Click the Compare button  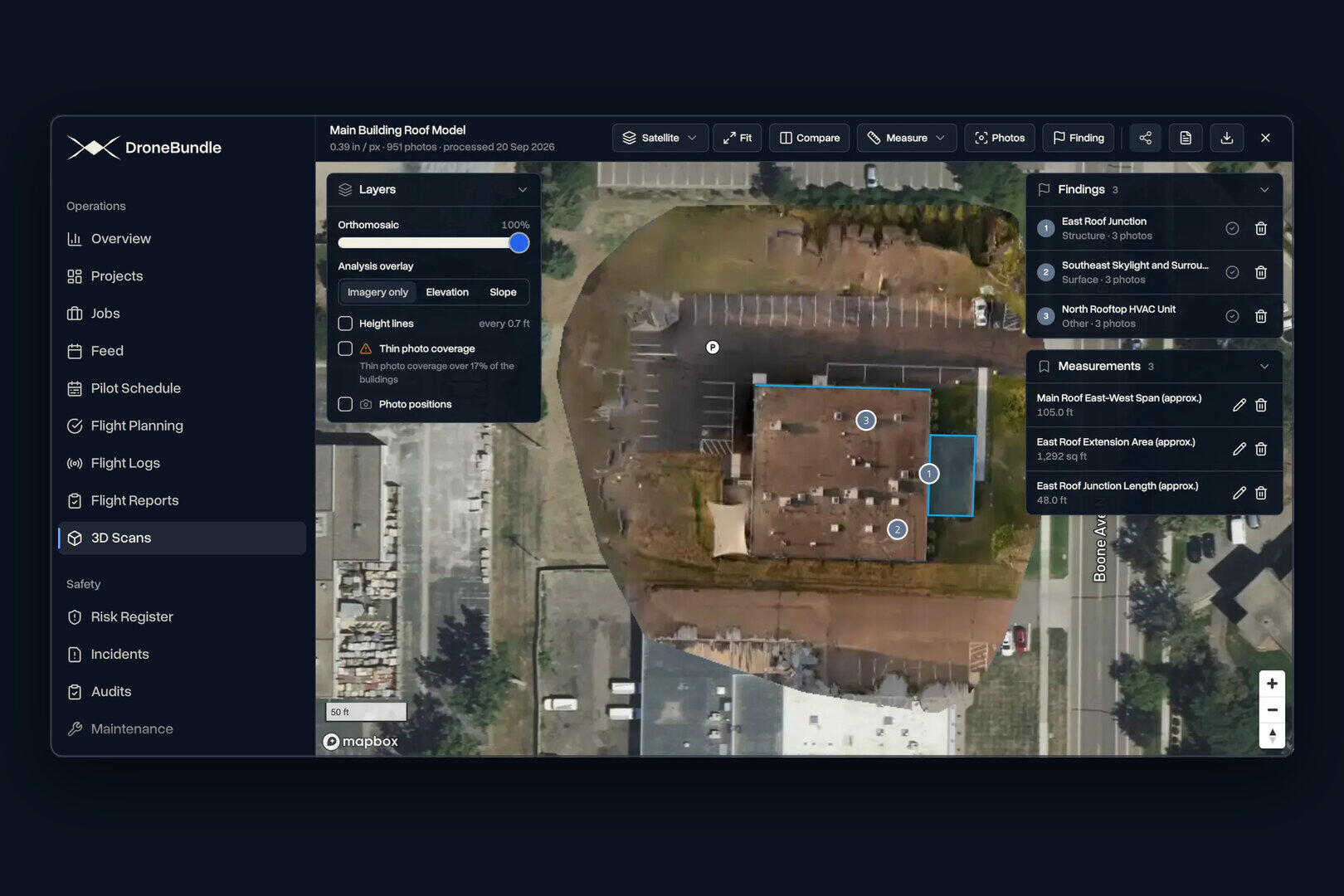pyautogui.click(x=810, y=138)
